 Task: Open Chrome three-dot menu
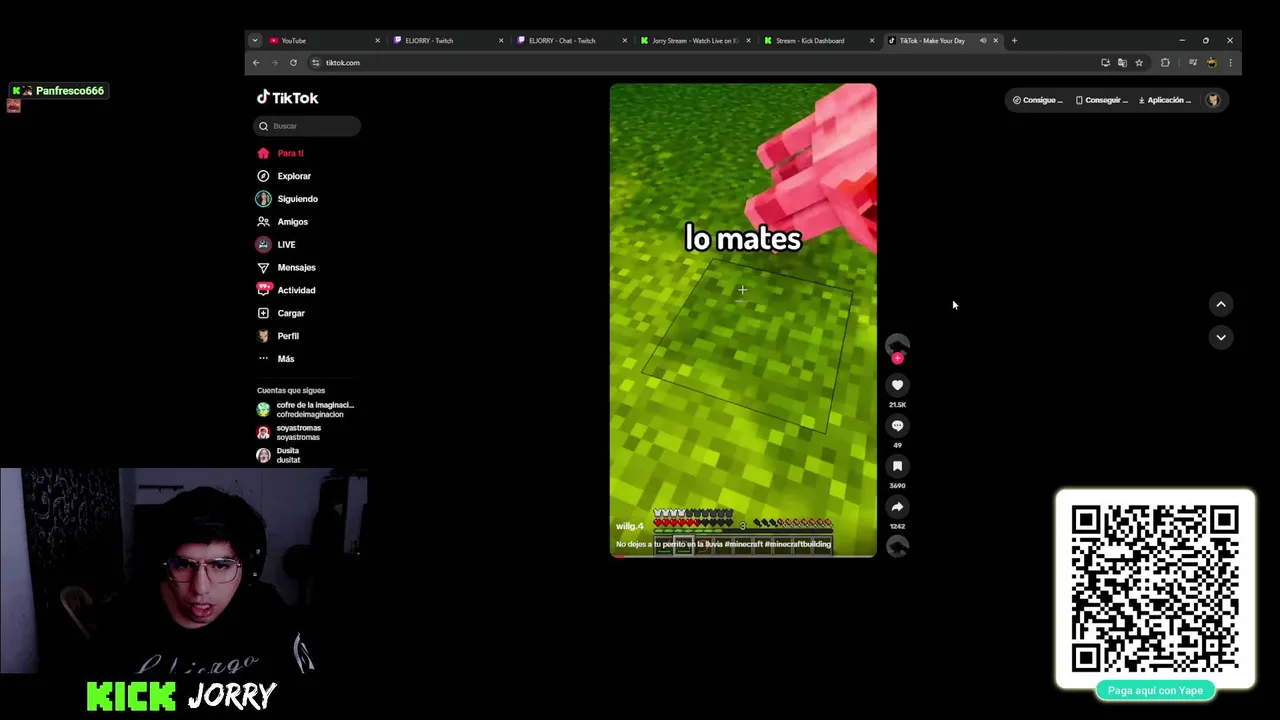[1230, 63]
